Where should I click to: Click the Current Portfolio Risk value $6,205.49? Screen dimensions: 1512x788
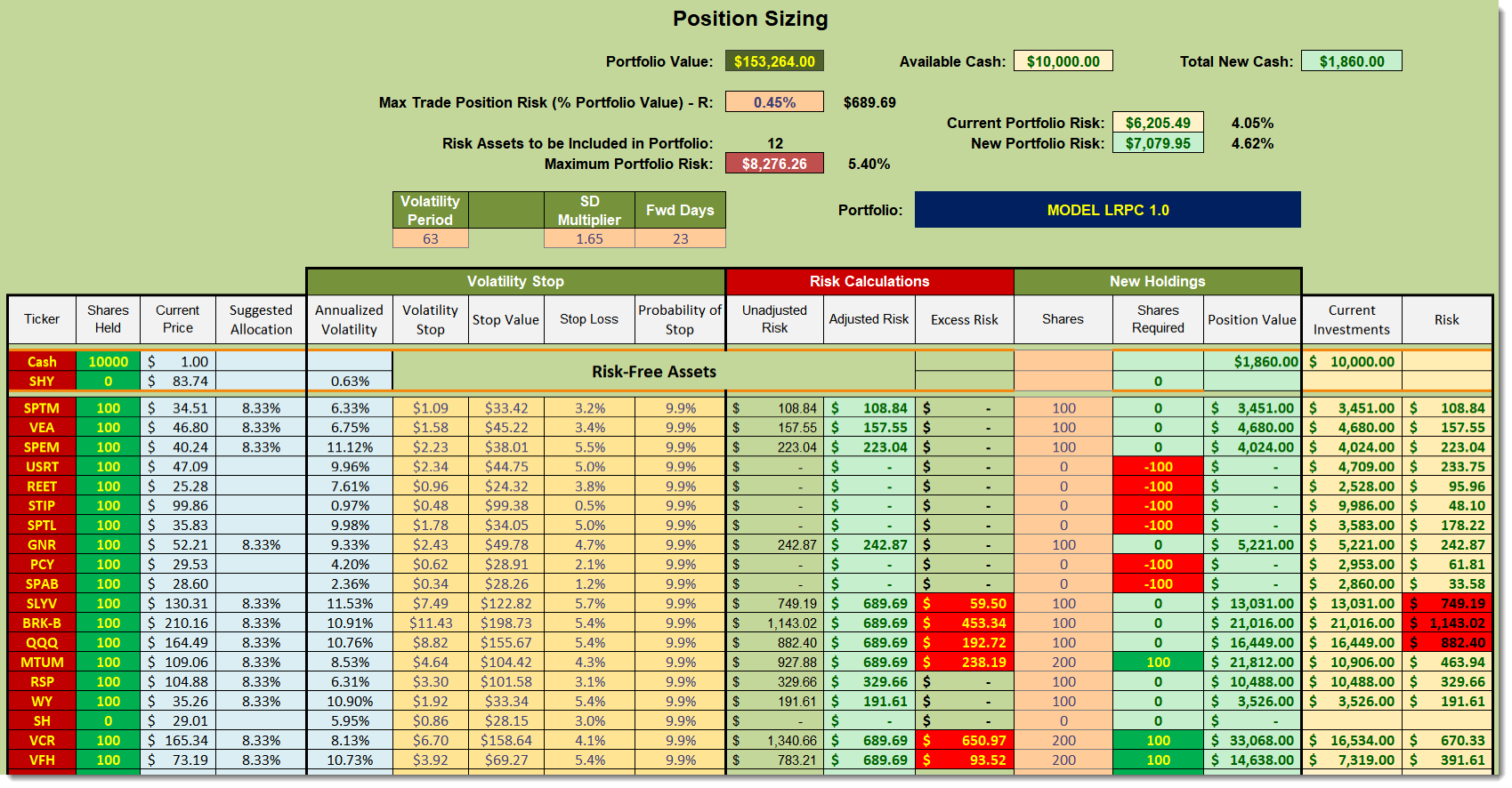(1158, 123)
